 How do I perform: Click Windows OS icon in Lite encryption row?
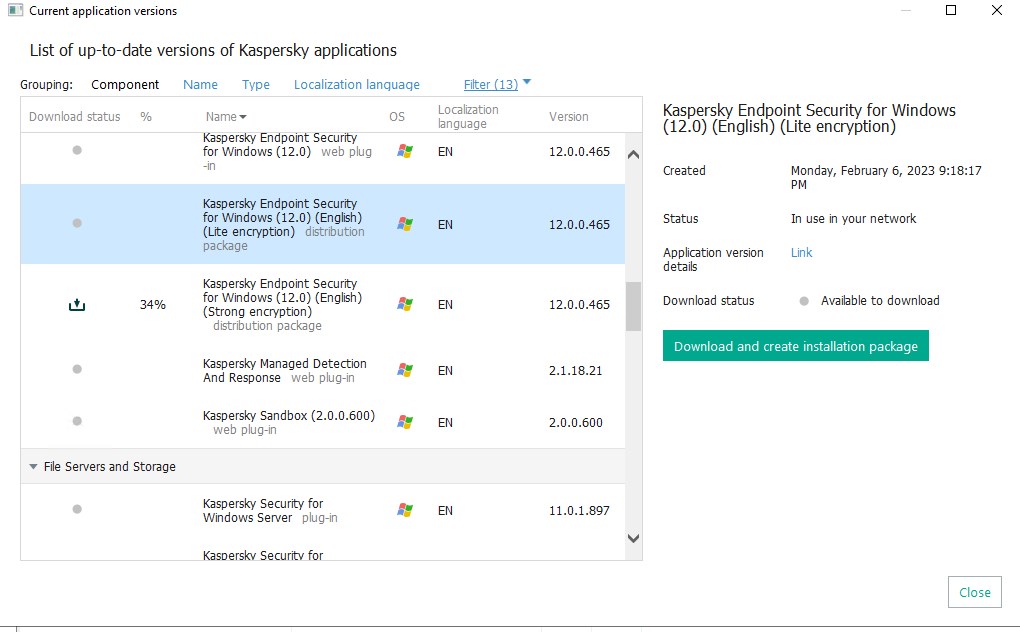click(404, 224)
